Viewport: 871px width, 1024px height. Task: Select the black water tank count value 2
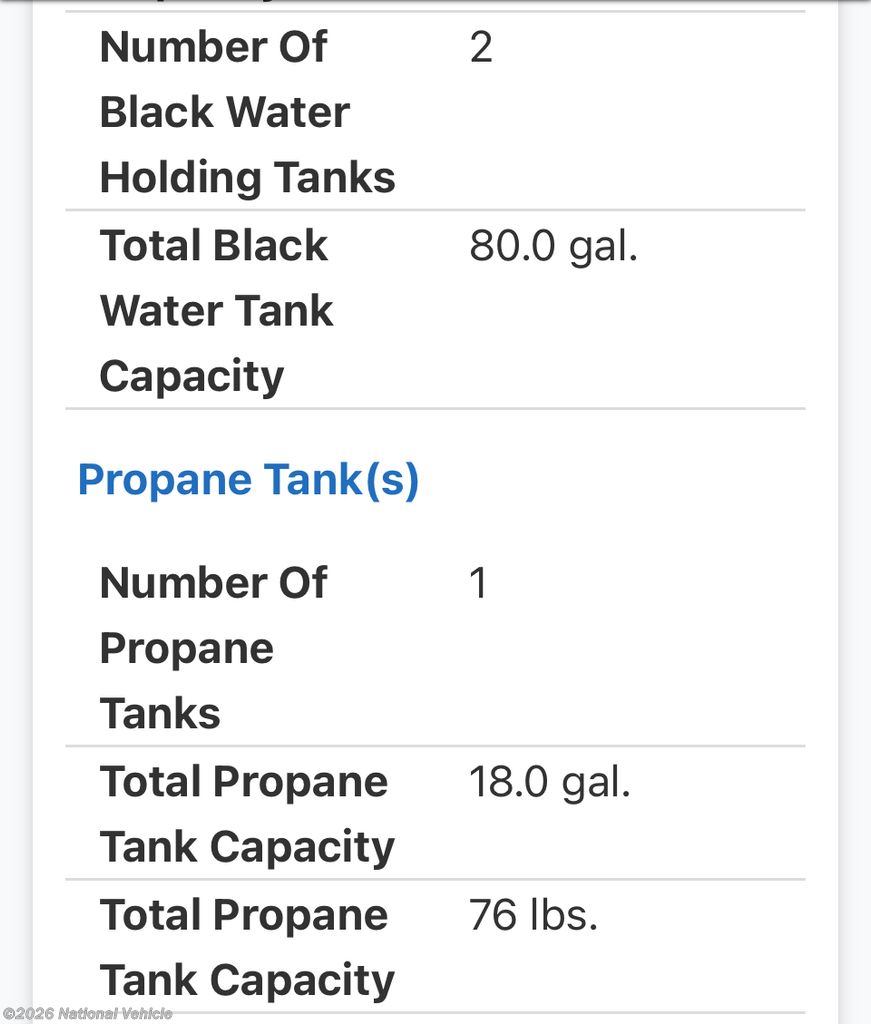(481, 47)
